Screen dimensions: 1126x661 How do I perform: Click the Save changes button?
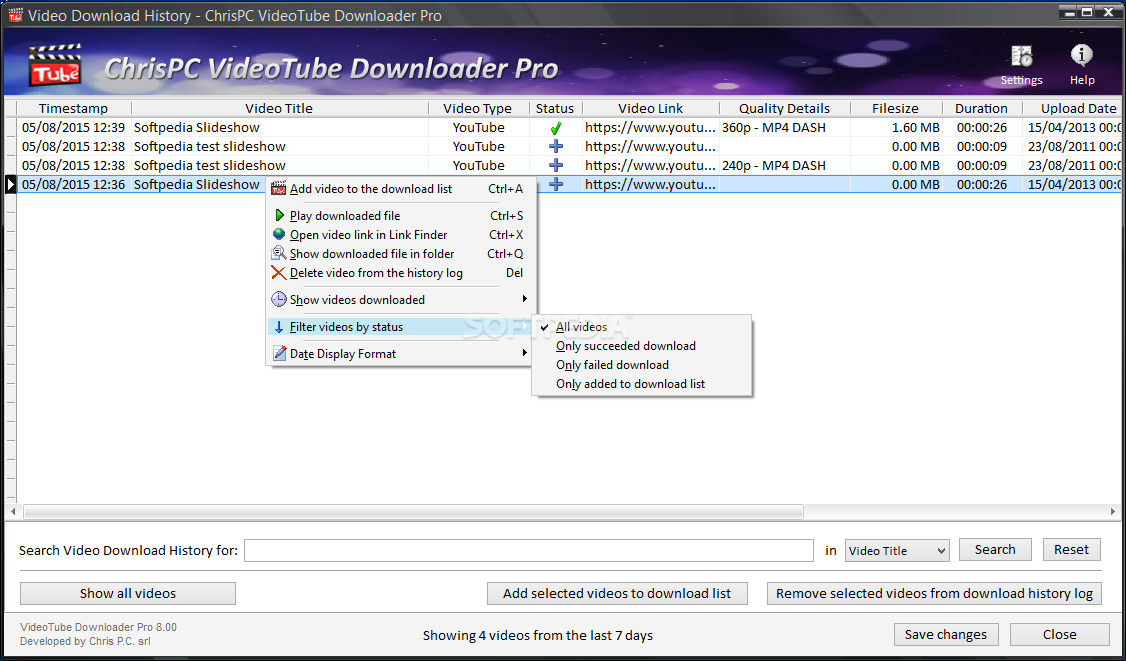[x=946, y=634]
